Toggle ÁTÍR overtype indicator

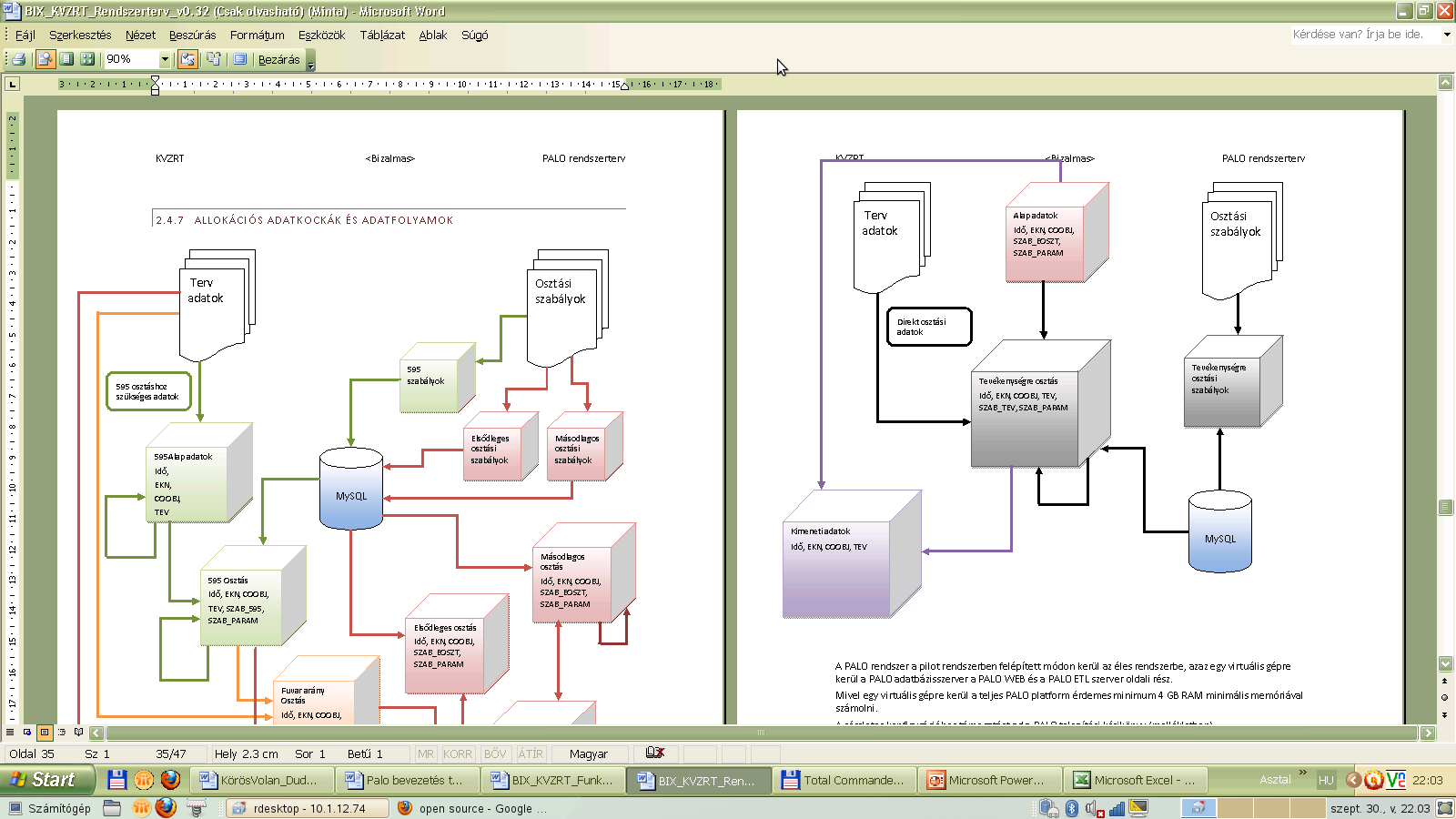pyautogui.click(x=531, y=753)
